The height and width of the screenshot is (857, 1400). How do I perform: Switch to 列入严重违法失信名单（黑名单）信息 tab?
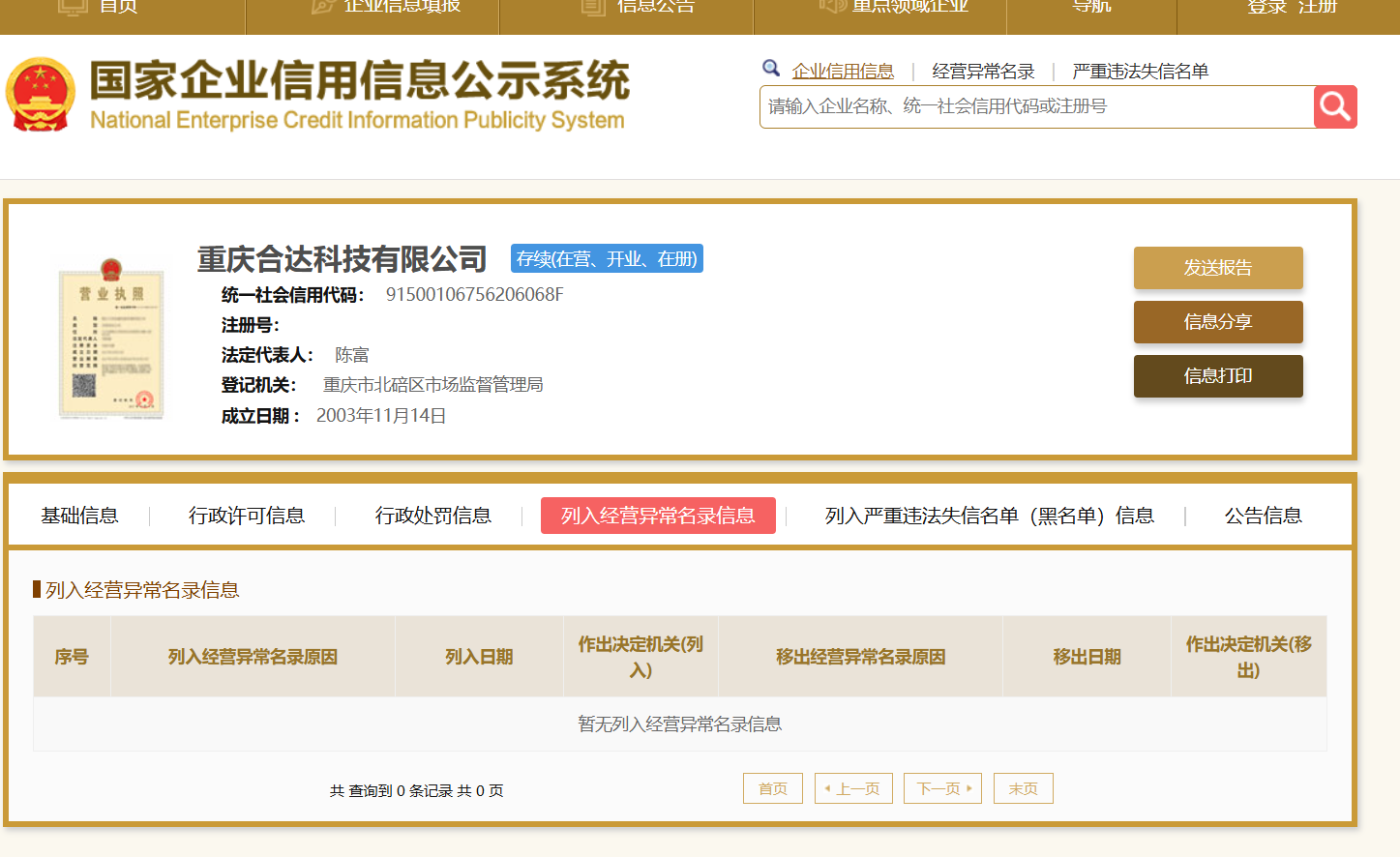point(990,516)
